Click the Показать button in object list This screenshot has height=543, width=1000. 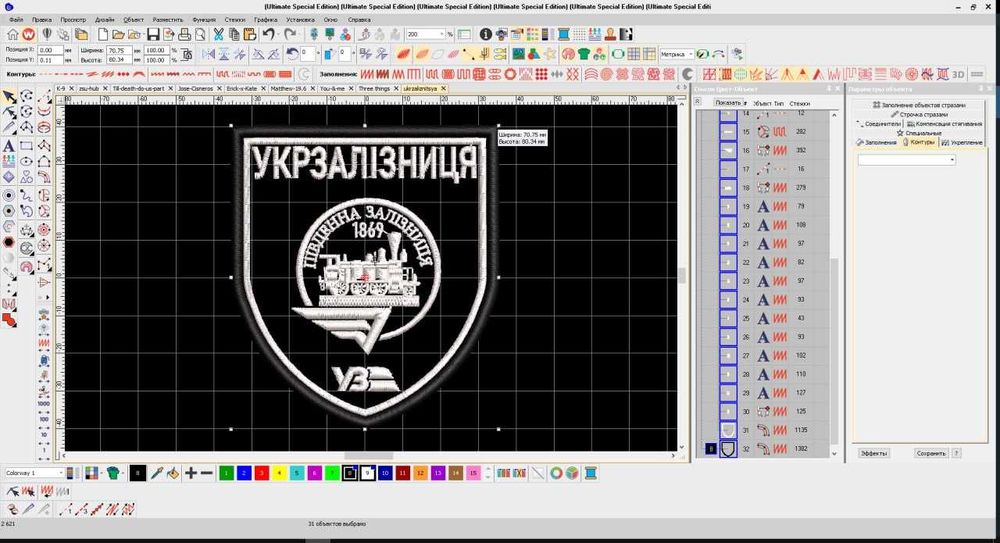[728, 103]
